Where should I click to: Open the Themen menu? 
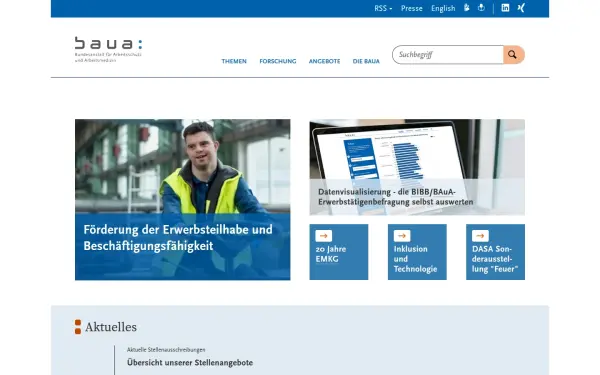234,61
